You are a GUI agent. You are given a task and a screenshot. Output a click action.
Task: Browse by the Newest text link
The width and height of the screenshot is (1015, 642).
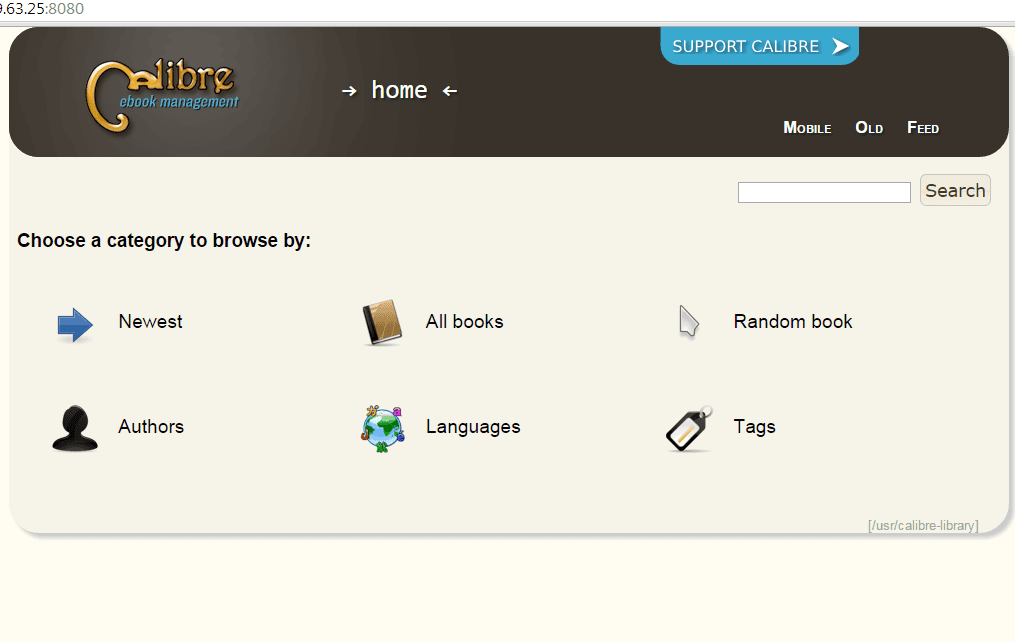click(x=150, y=322)
